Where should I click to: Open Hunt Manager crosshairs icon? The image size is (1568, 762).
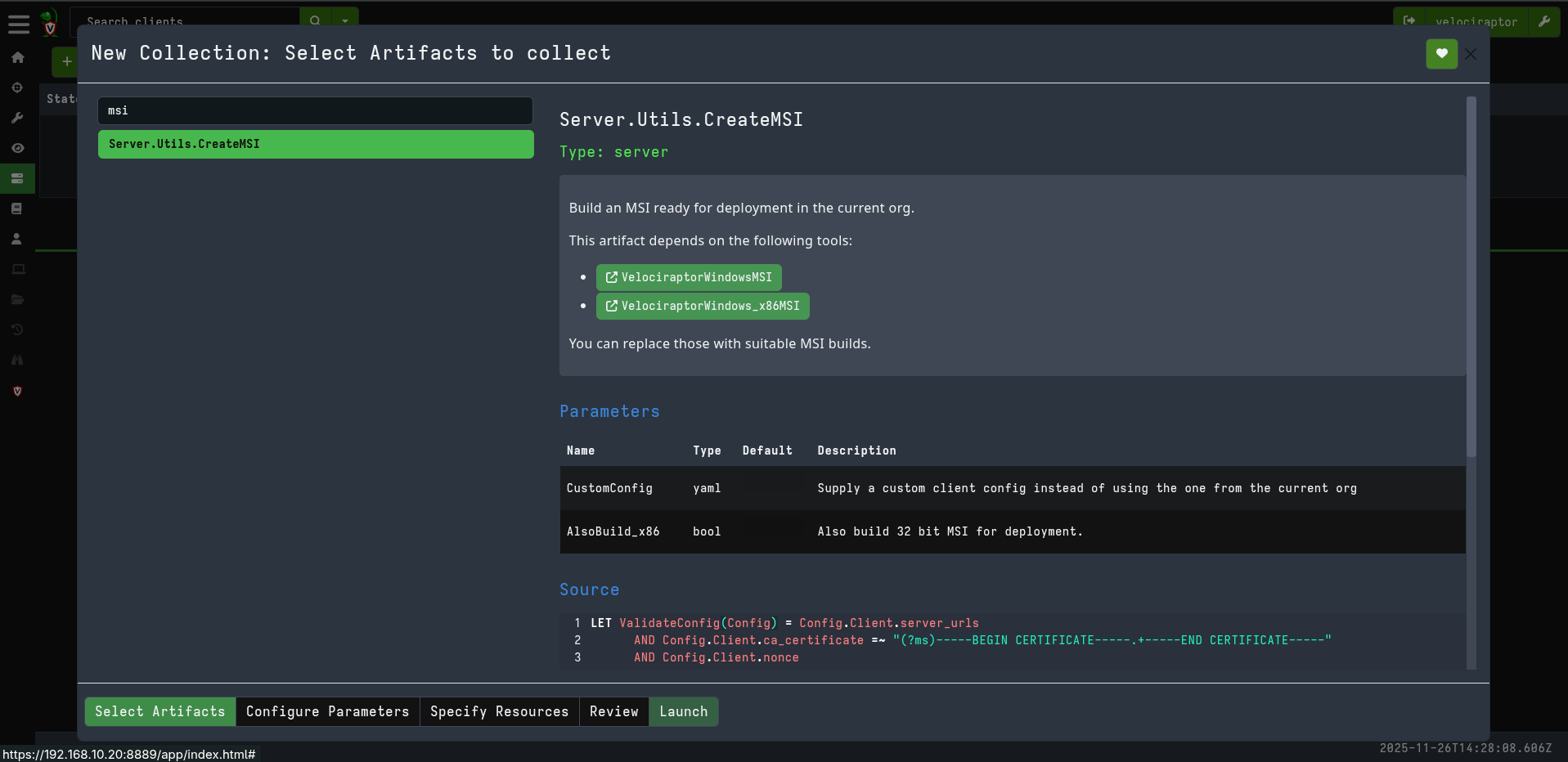coord(17,88)
